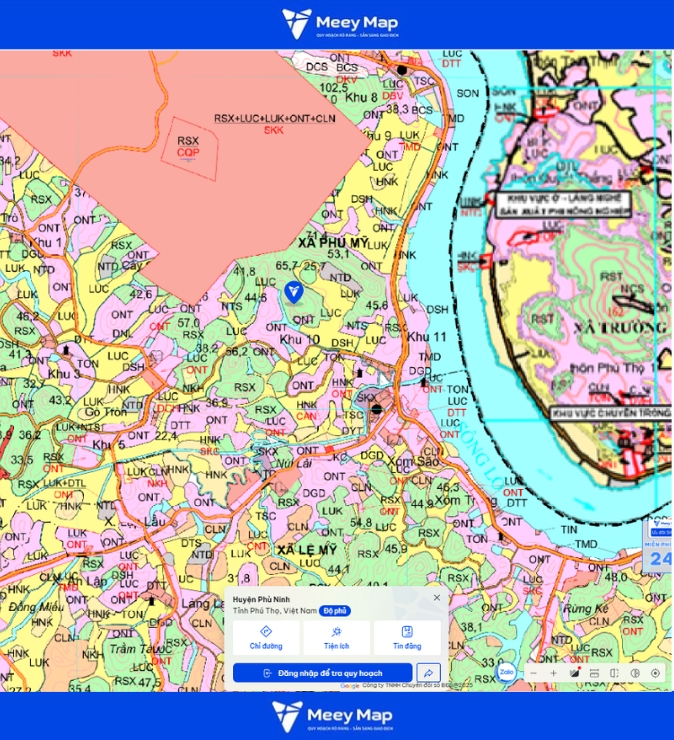Click the Khu 1 label

45,243
